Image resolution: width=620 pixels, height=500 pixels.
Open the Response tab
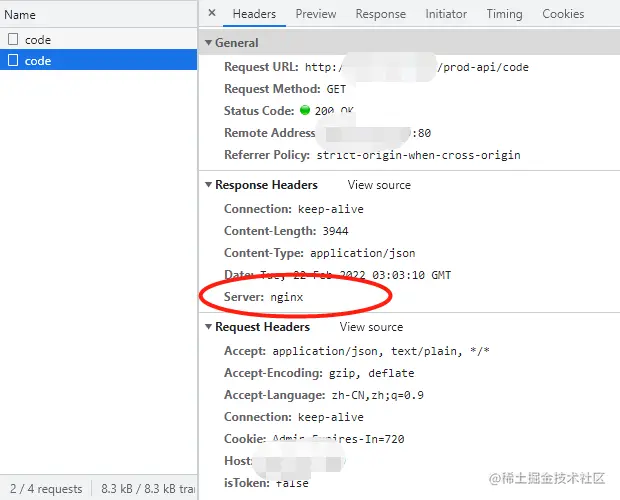(380, 14)
